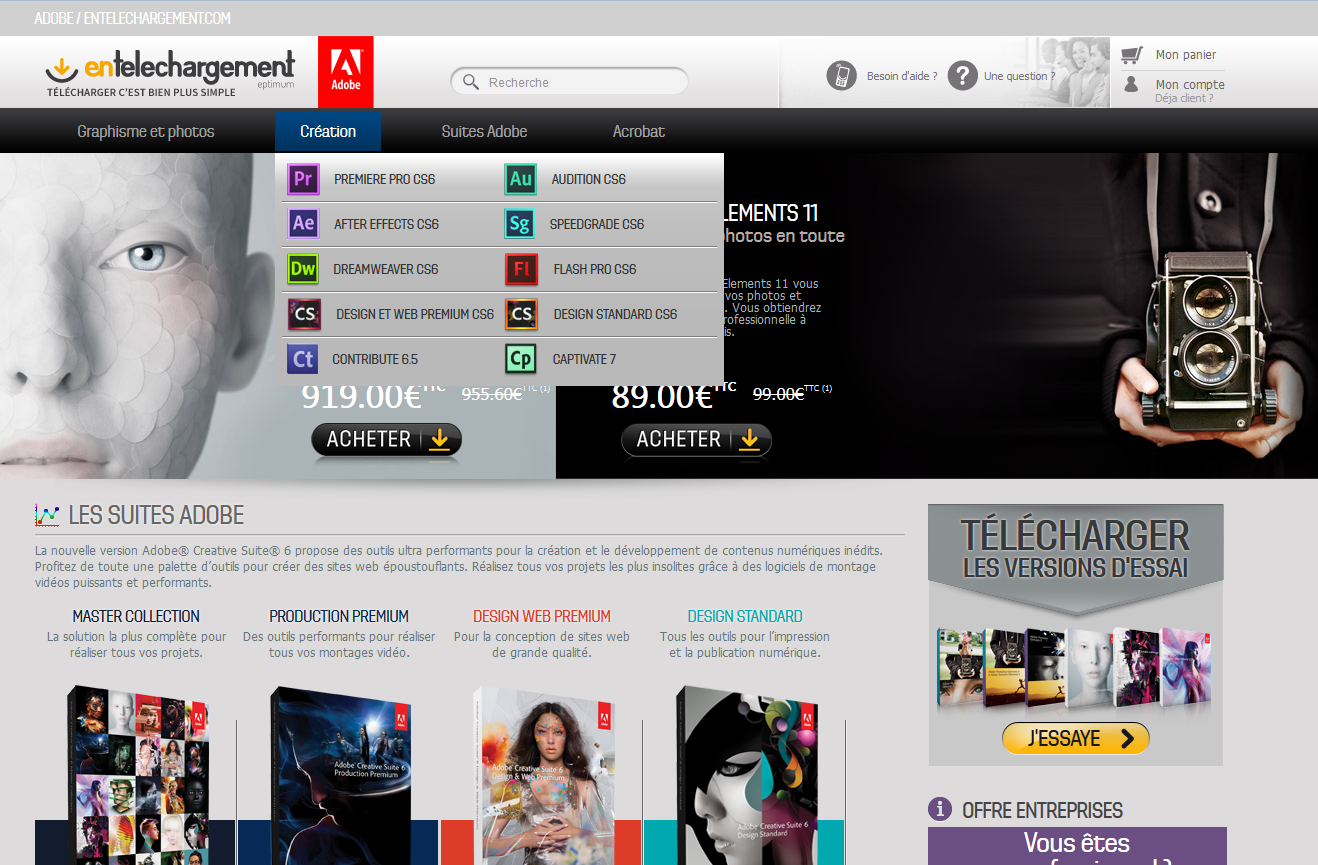Click the Design et Web Premium CS icon
Viewport: 1318px width, 865px height.
(304, 314)
